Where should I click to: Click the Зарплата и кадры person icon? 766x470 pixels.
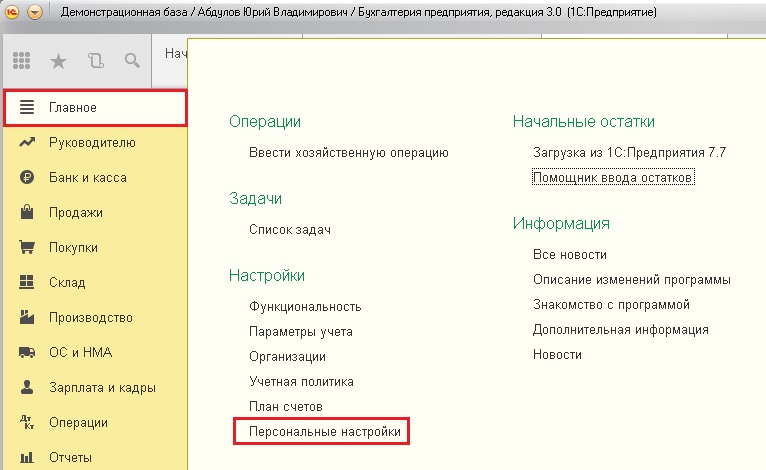[27, 387]
